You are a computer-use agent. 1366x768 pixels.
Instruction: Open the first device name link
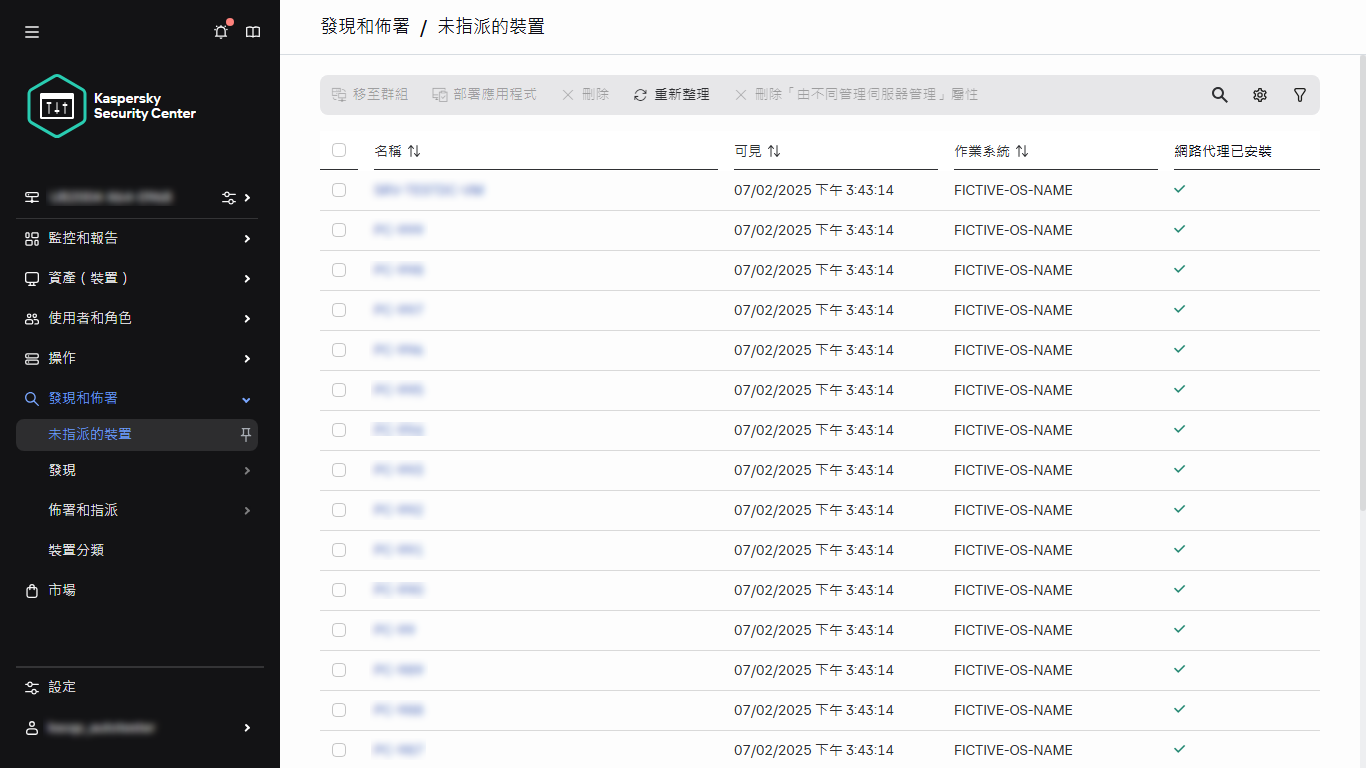[430, 190]
